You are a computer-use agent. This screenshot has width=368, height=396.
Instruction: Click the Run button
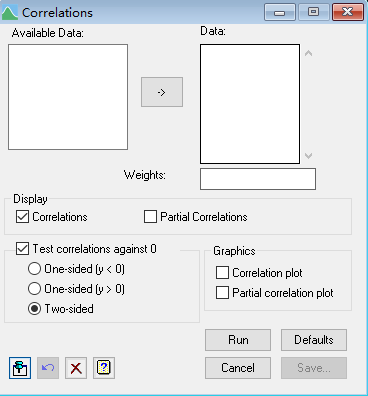click(x=238, y=340)
